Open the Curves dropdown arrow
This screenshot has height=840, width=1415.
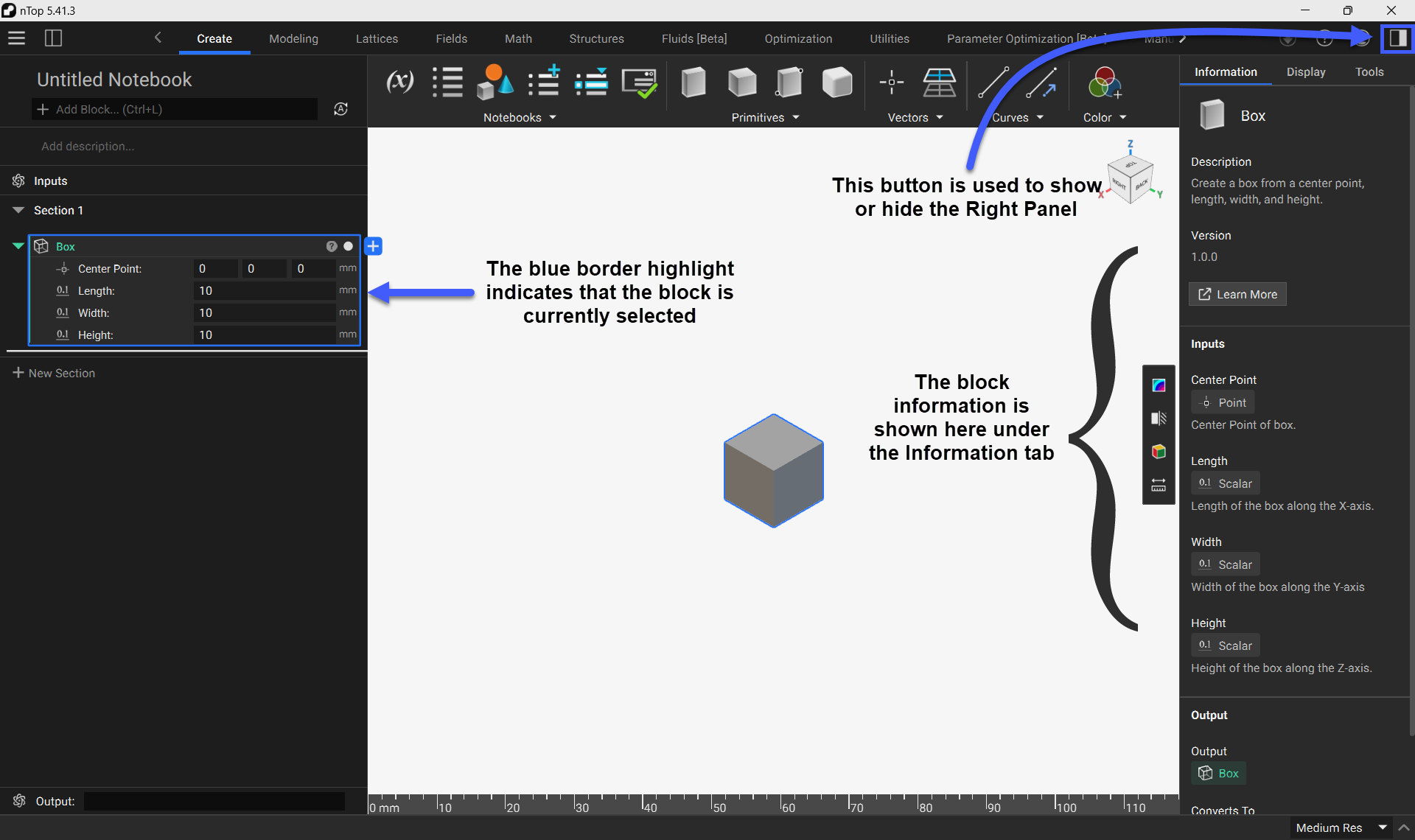pyautogui.click(x=1040, y=117)
